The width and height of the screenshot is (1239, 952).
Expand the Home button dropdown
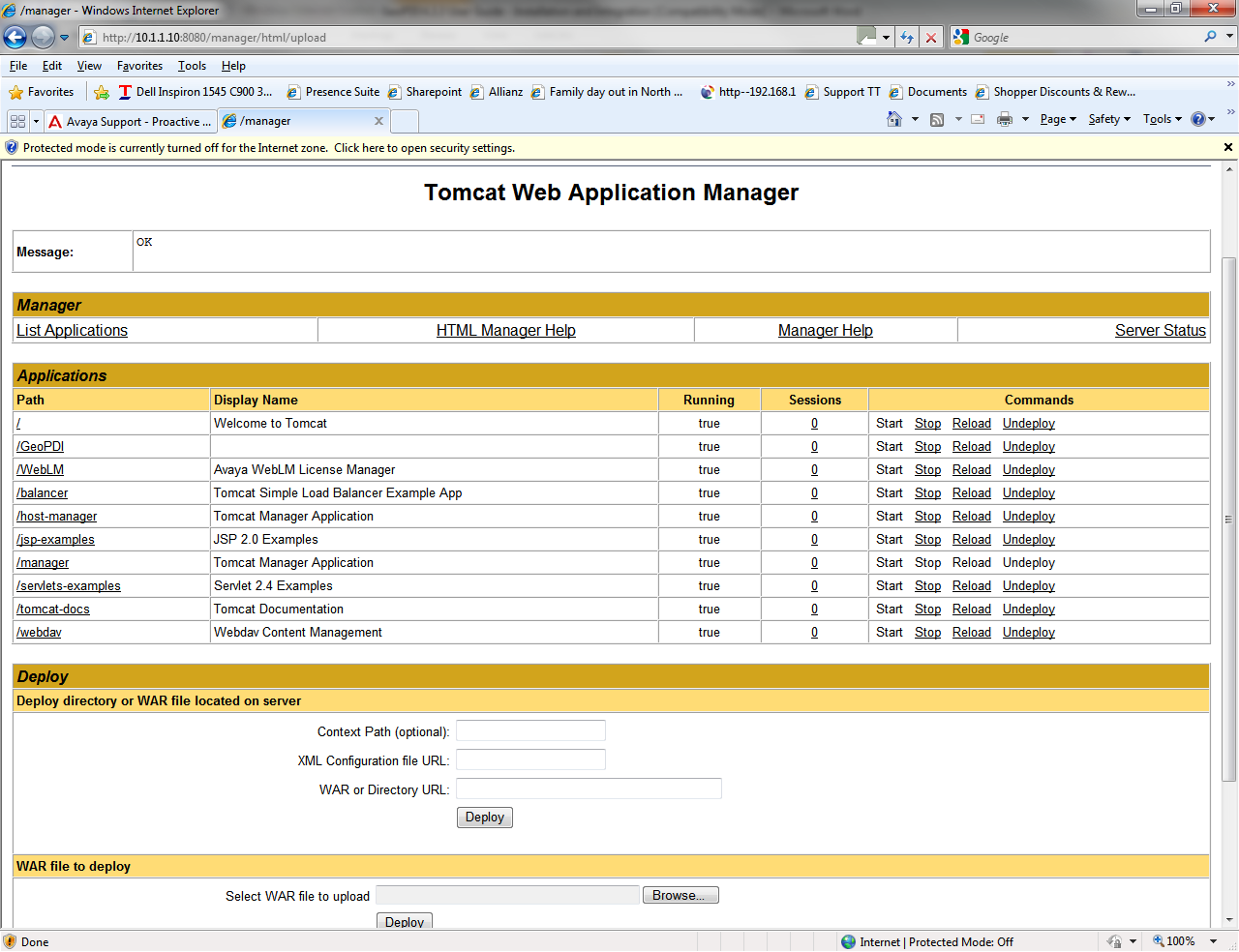point(915,119)
